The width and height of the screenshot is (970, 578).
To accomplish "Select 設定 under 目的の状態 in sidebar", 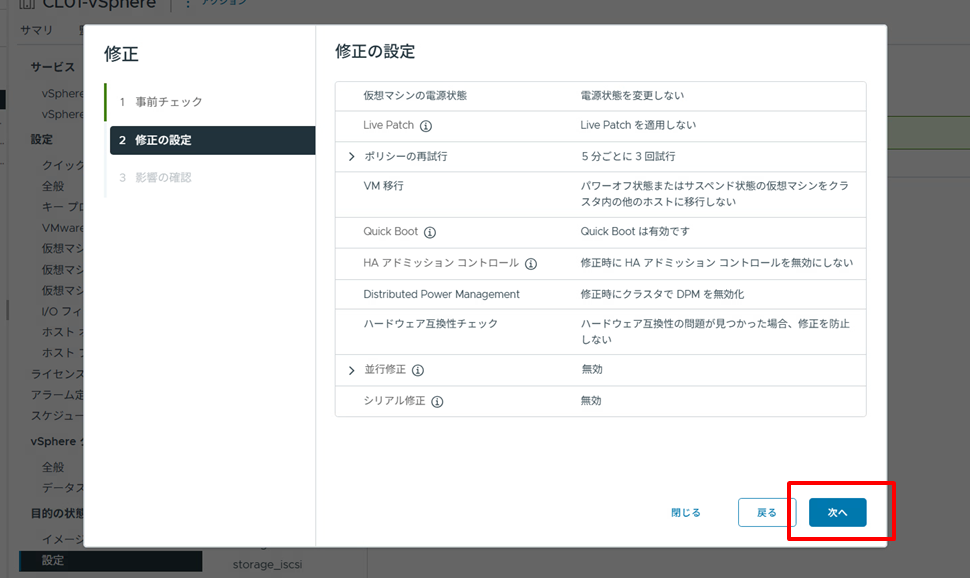I will 53,561.
